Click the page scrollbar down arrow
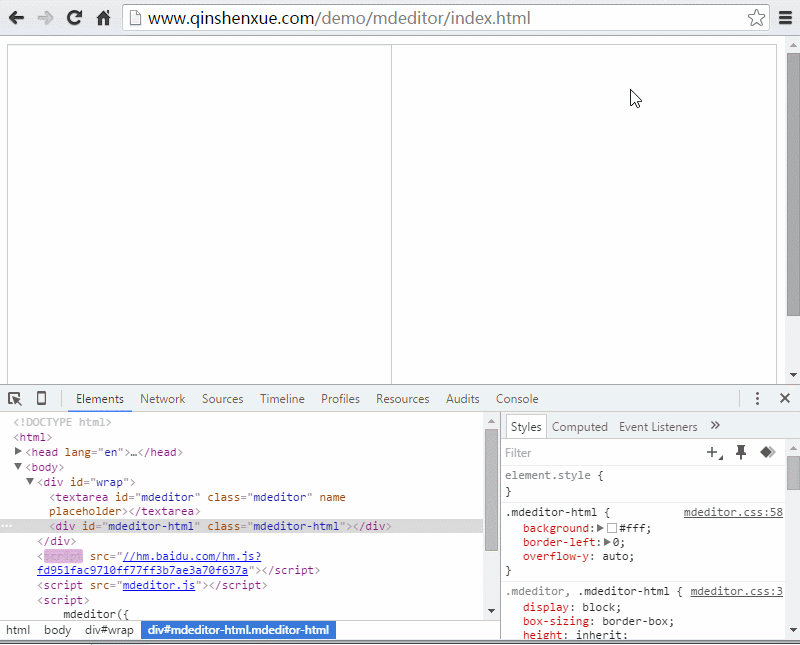Viewport: 800px width, 645px height. click(x=793, y=375)
